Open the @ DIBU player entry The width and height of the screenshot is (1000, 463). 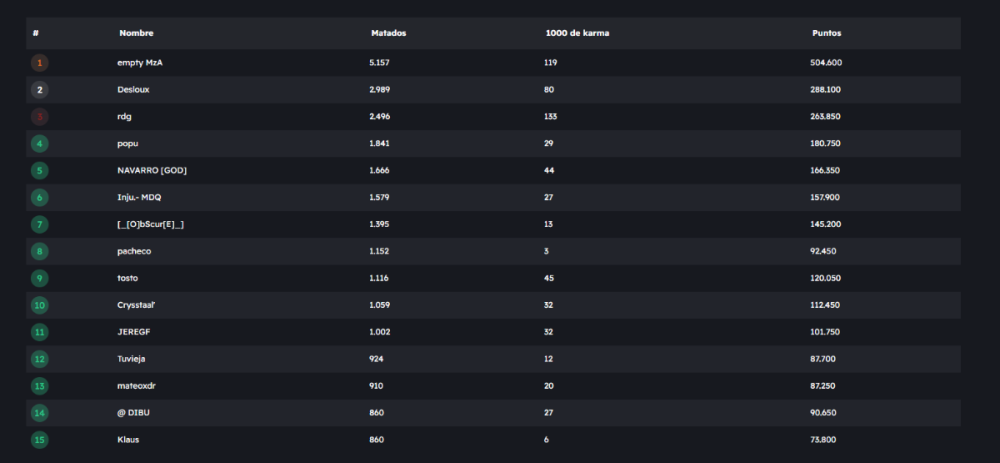135,412
